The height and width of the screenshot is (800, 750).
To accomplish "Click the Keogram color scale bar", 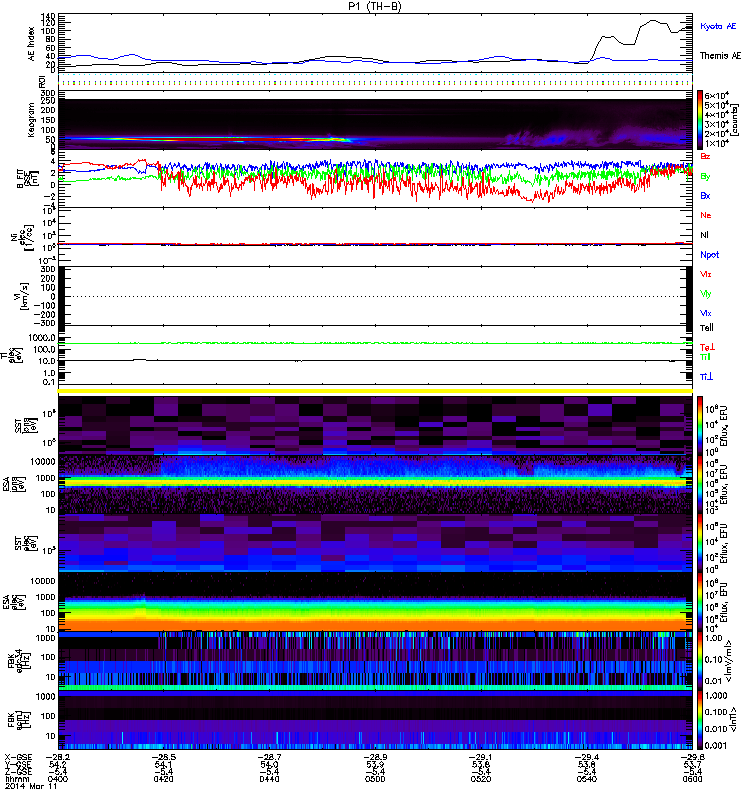I will (702, 119).
